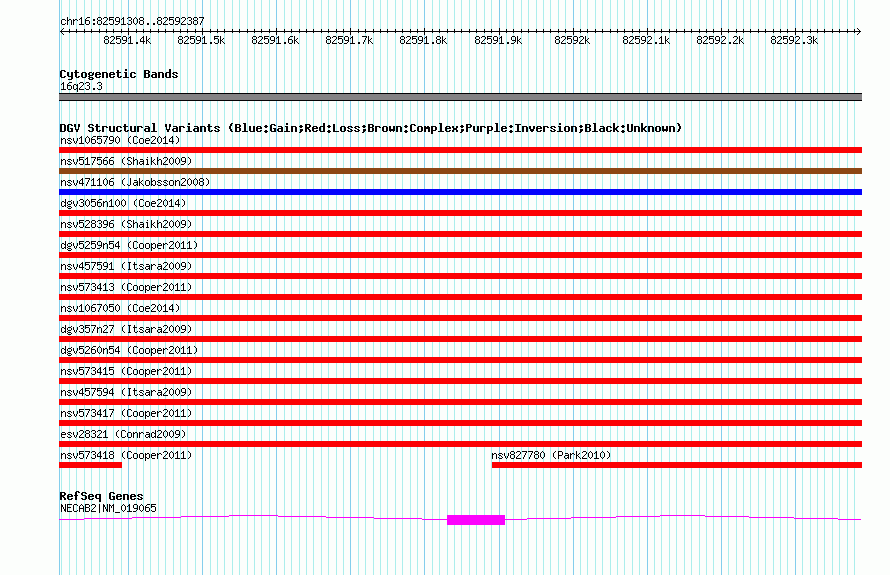Click the RefSeq Genes track title
The width and height of the screenshot is (890, 575).
pos(101,496)
